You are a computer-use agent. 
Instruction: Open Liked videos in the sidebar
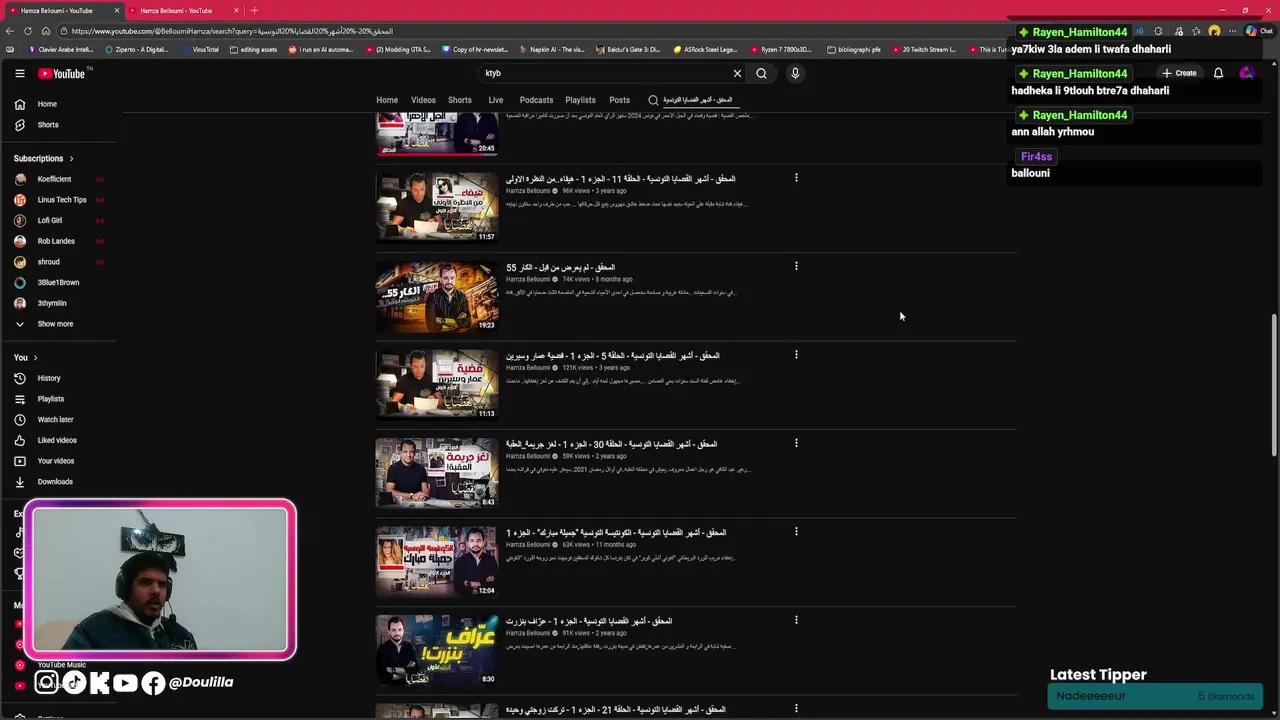(57, 440)
